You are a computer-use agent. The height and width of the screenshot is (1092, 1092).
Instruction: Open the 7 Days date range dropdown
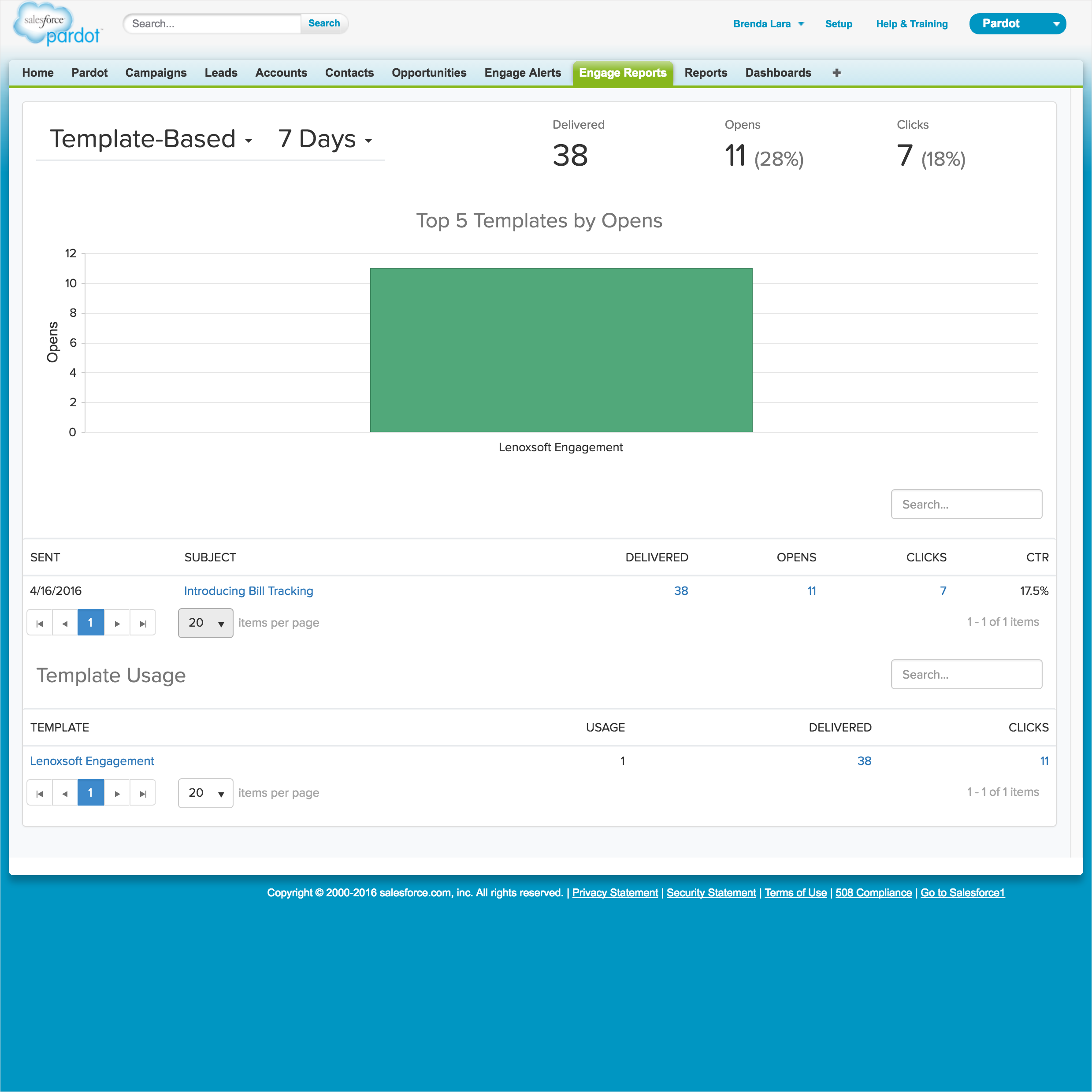pyautogui.click(x=322, y=139)
